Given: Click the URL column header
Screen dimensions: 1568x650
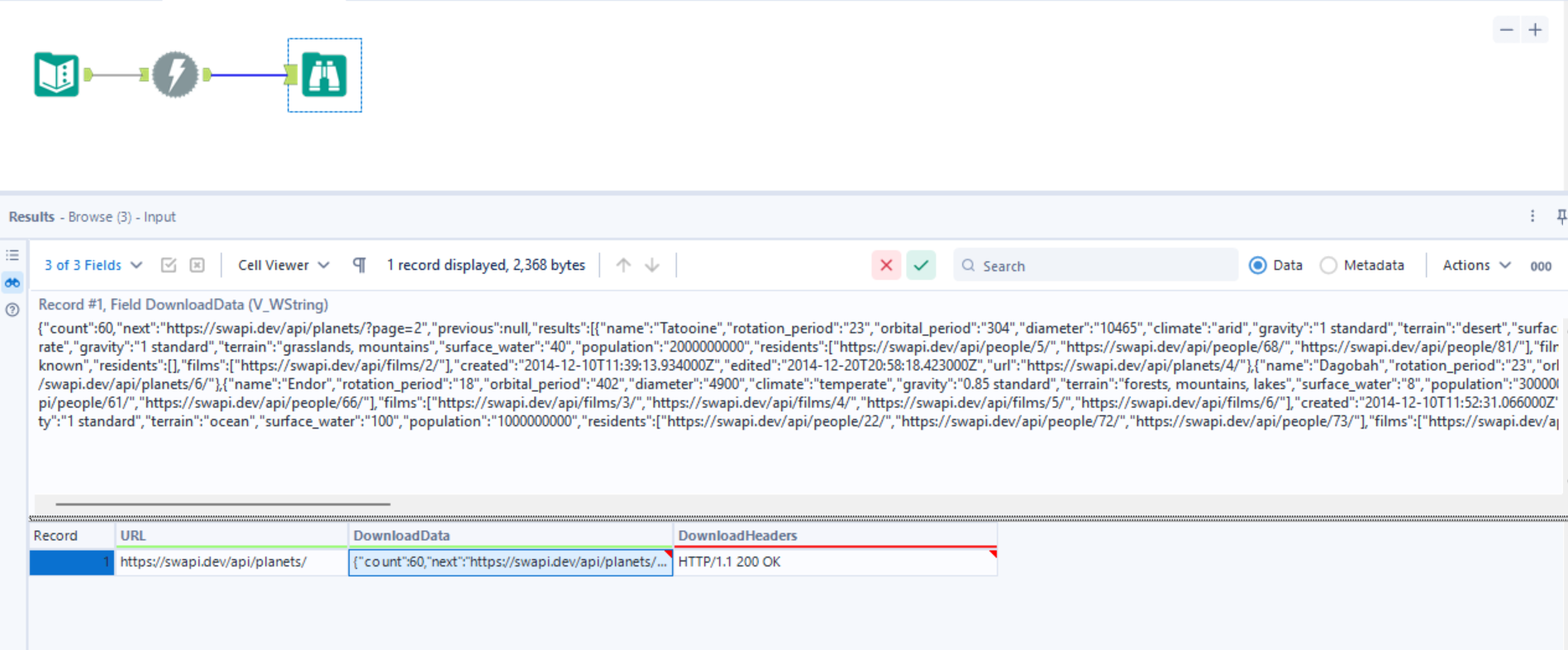Looking at the screenshot, I should point(231,535).
